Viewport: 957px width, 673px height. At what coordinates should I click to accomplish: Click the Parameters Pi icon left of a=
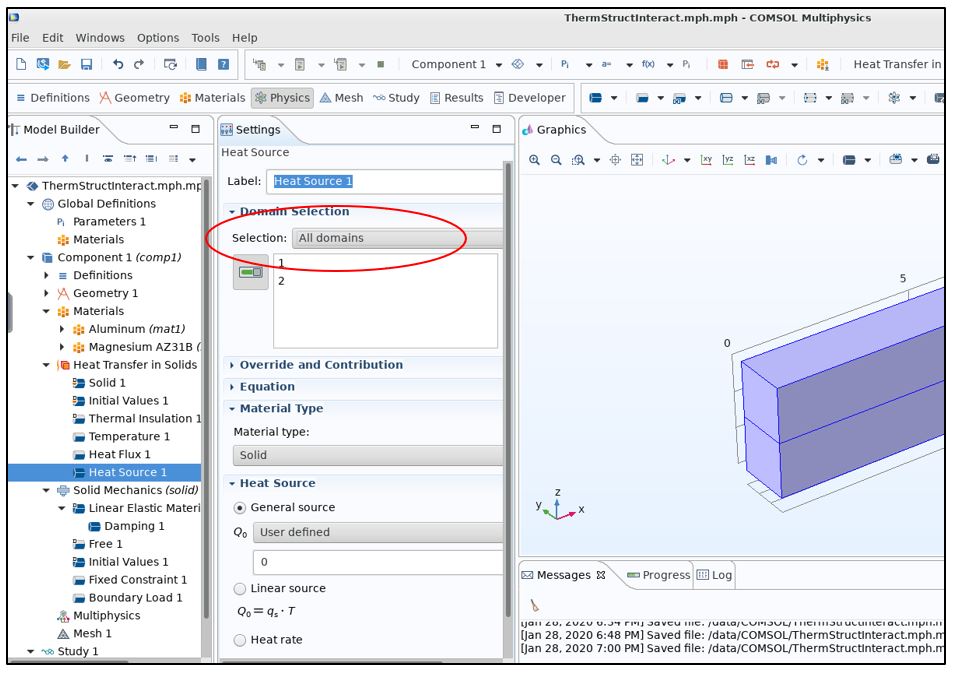565,64
